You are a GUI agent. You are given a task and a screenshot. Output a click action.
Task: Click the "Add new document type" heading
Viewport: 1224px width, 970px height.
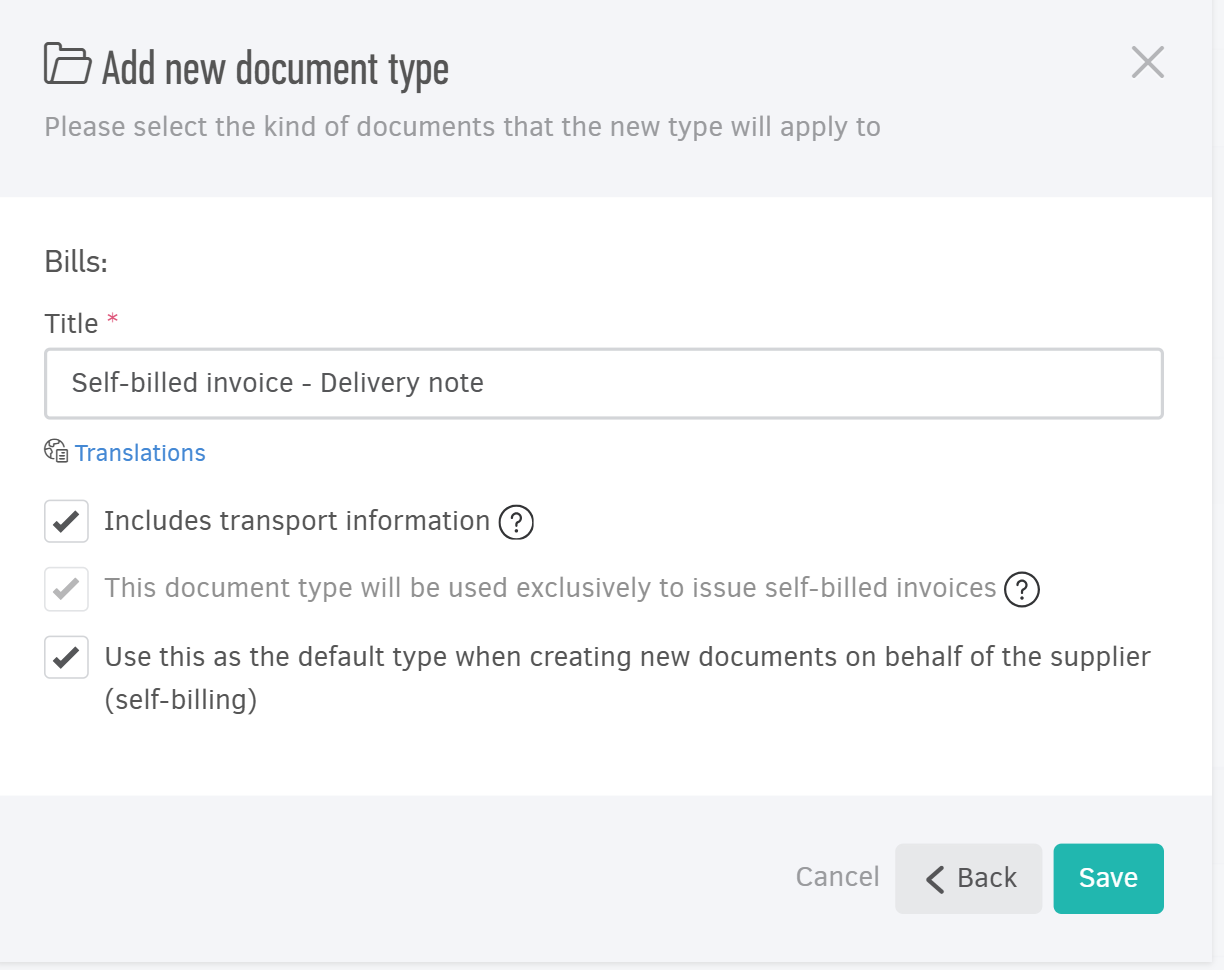point(273,68)
